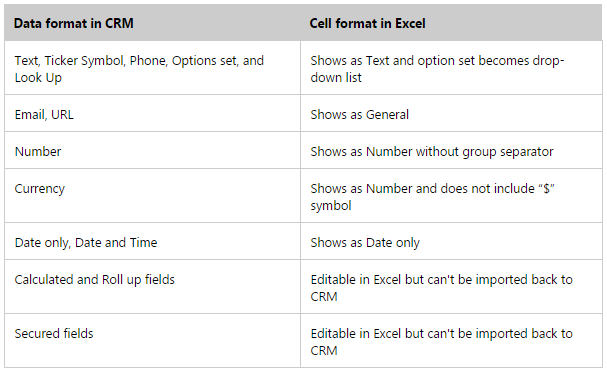
Task: Click Excel format text beside Calculated fields
Action: pyautogui.click(x=441, y=288)
